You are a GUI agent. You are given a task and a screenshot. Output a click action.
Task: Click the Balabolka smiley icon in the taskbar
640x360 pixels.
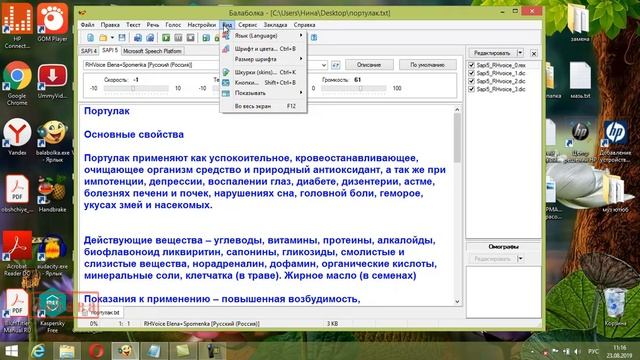pos(125,351)
